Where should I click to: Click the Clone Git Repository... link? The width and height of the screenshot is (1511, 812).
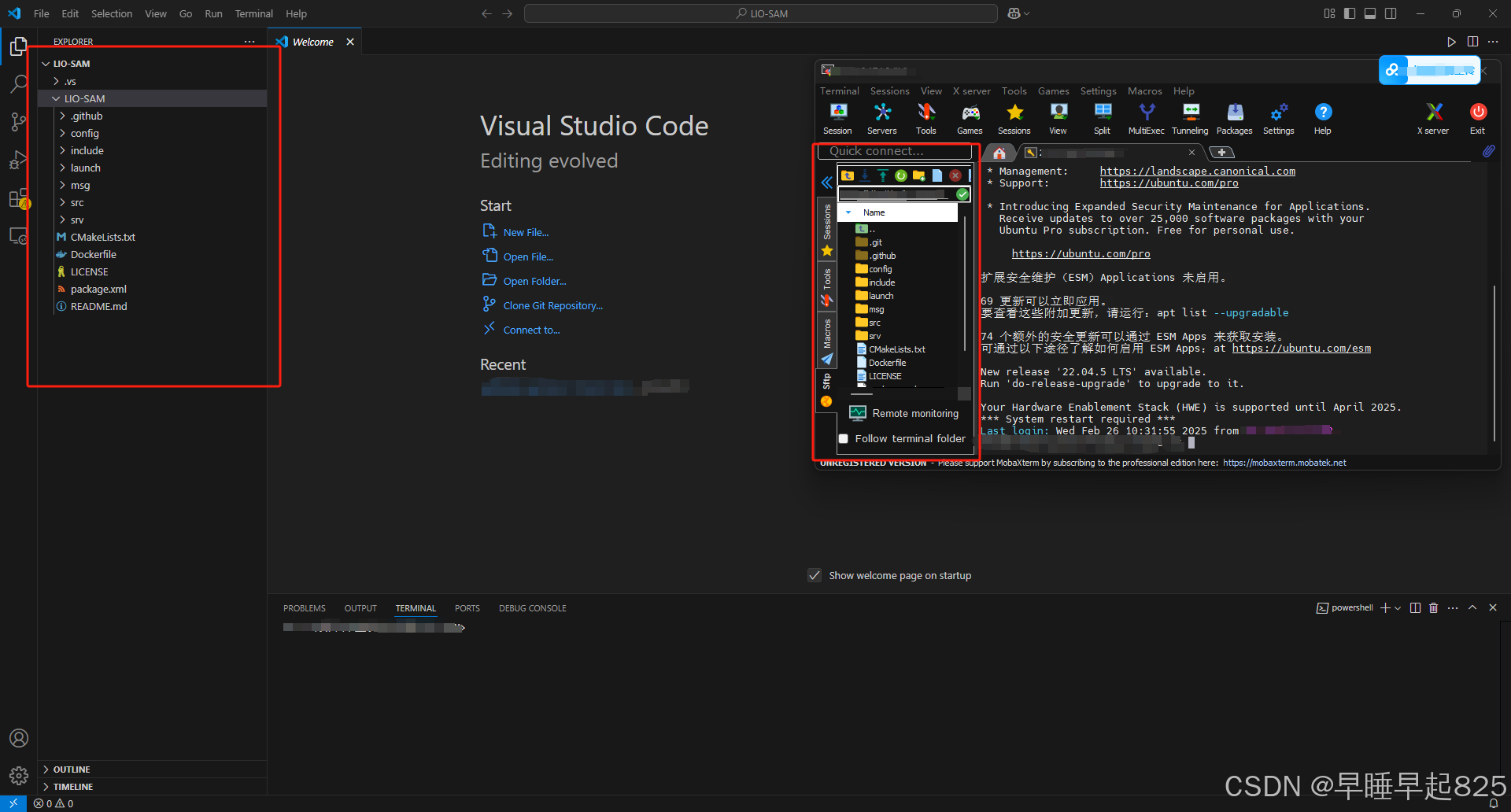pos(553,305)
